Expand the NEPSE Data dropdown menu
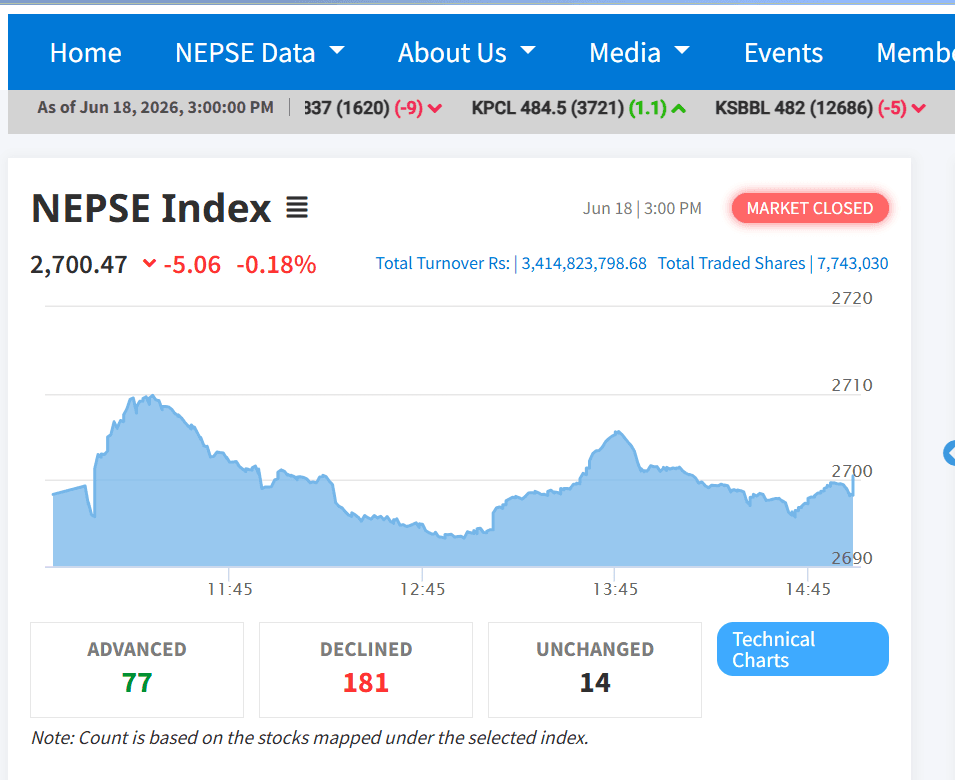The height and width of the screenshot is (780, 955). [259, 53]
